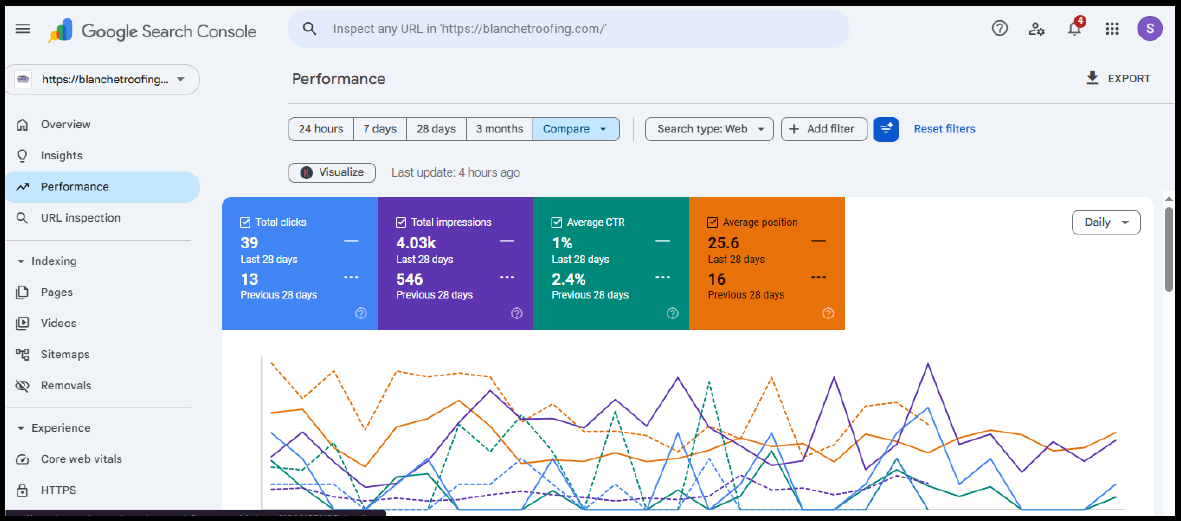Open the Daily granularity dropdown
The width and height of the screenshot is (1181, 521).
point(1106,222)
